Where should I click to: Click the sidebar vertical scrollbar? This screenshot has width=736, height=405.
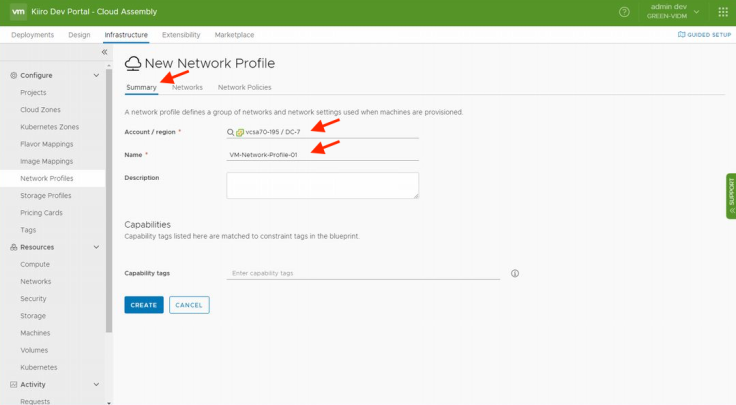[109, 201]
